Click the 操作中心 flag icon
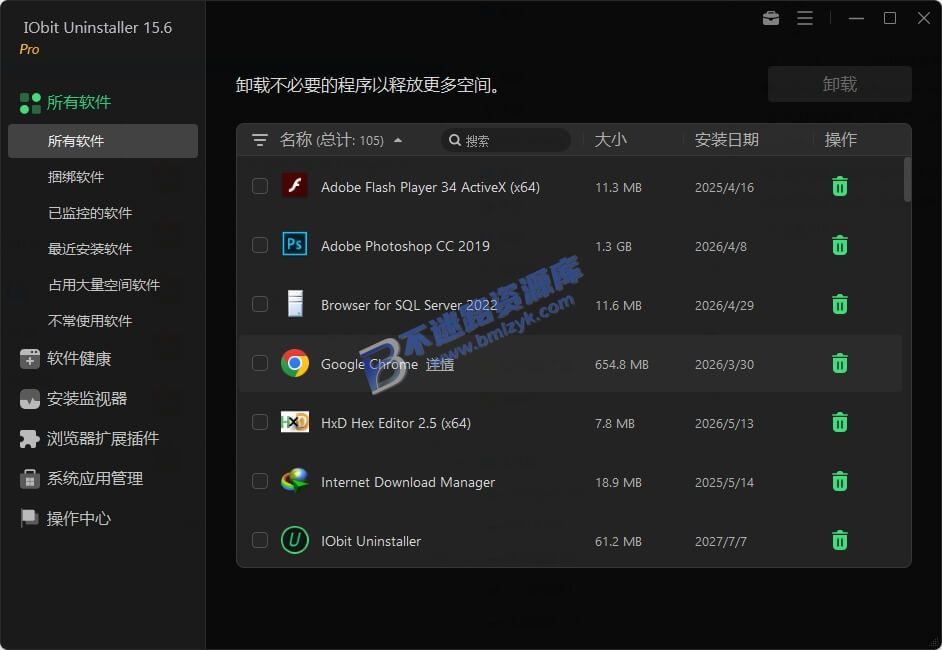942x650 pixels. [29, 518]
